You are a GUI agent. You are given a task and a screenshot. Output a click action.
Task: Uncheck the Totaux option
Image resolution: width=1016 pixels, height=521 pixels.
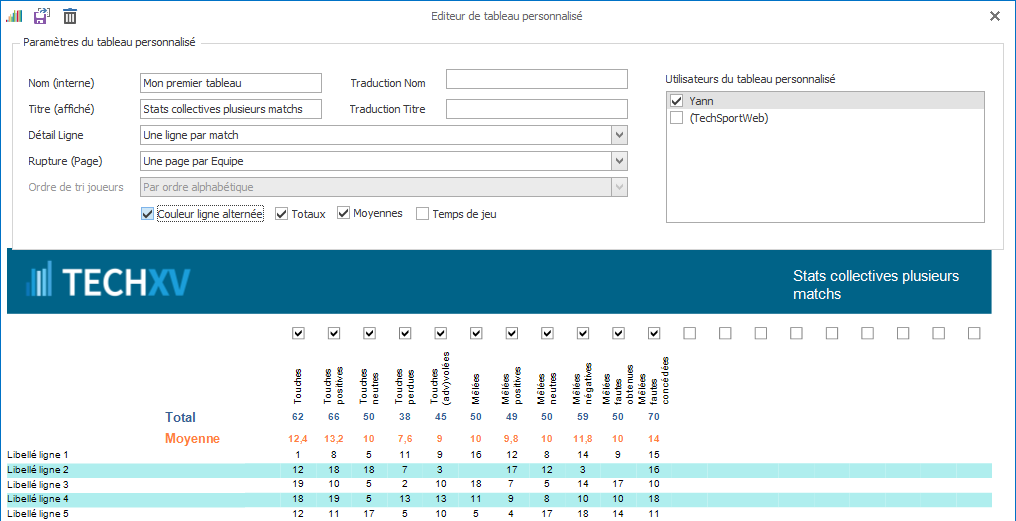click(282, 214)
